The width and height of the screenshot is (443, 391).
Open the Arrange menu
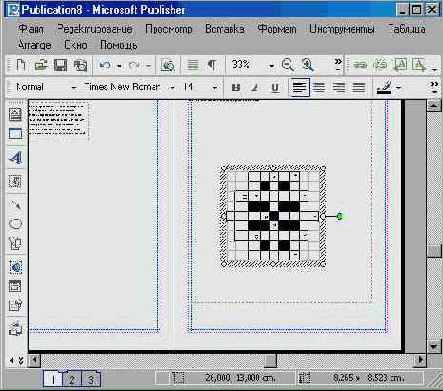[34, 45]
